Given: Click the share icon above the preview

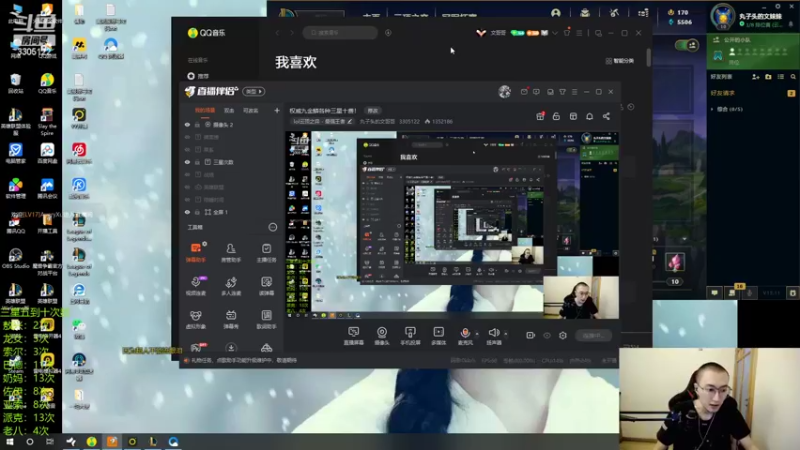Looking at the screenshot, I should pyautogui.click(x=606, y=116).
